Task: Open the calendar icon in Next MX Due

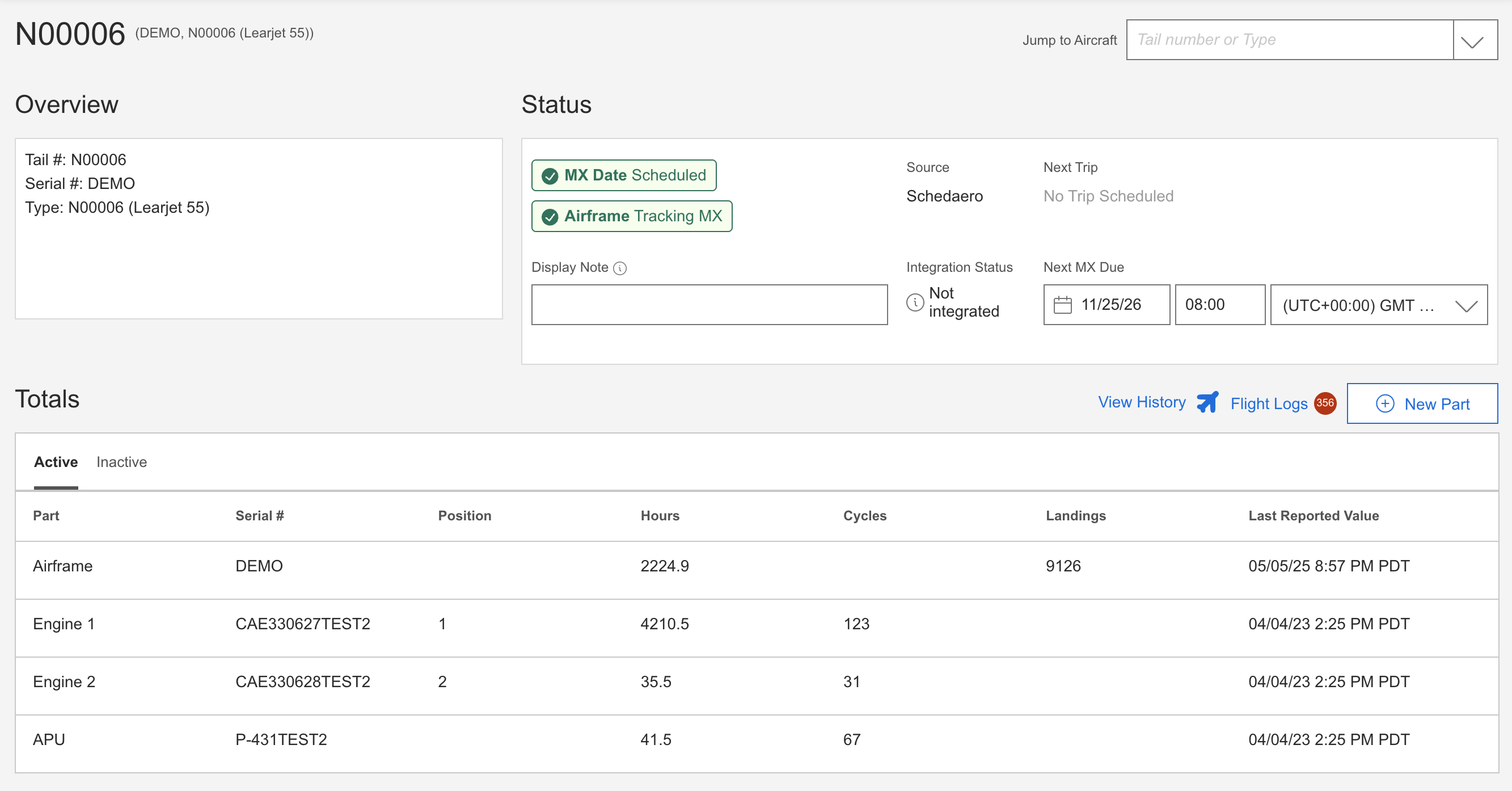Action: coord(1062,305)
